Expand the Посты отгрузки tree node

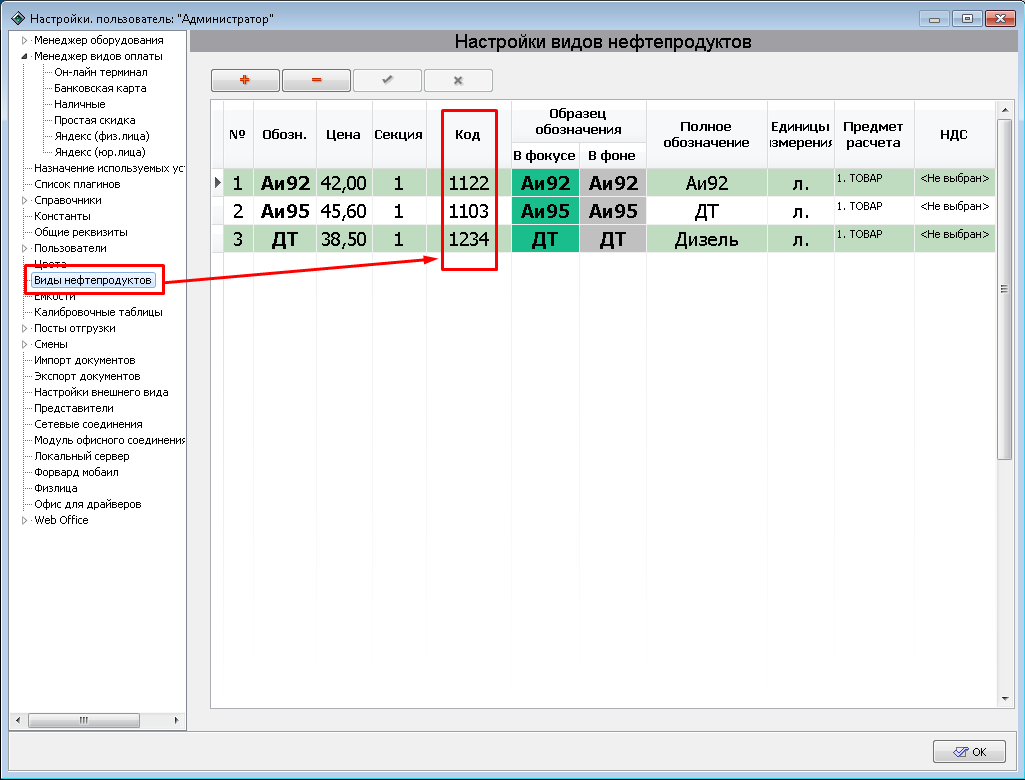[24, 328]
